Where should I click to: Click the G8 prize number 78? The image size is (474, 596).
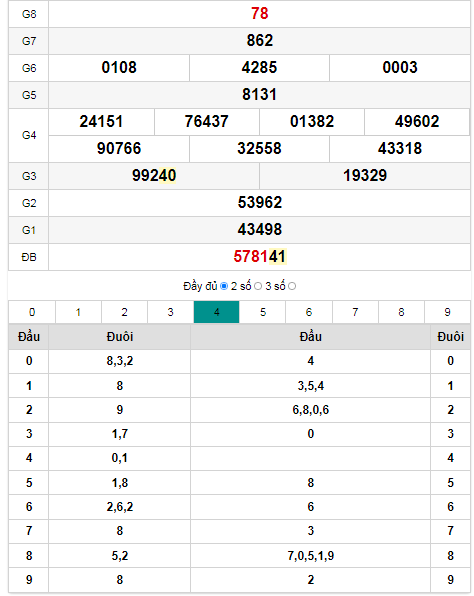260,14
